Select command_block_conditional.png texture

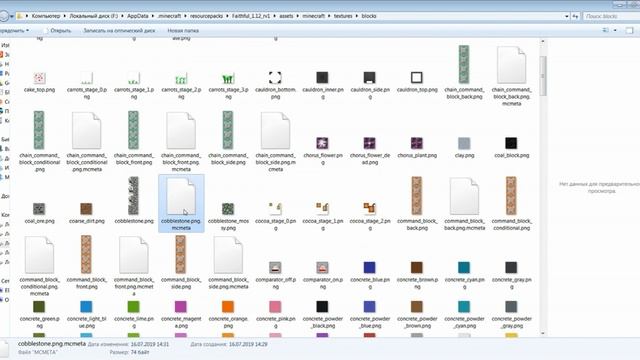click(x=511, y=196)
